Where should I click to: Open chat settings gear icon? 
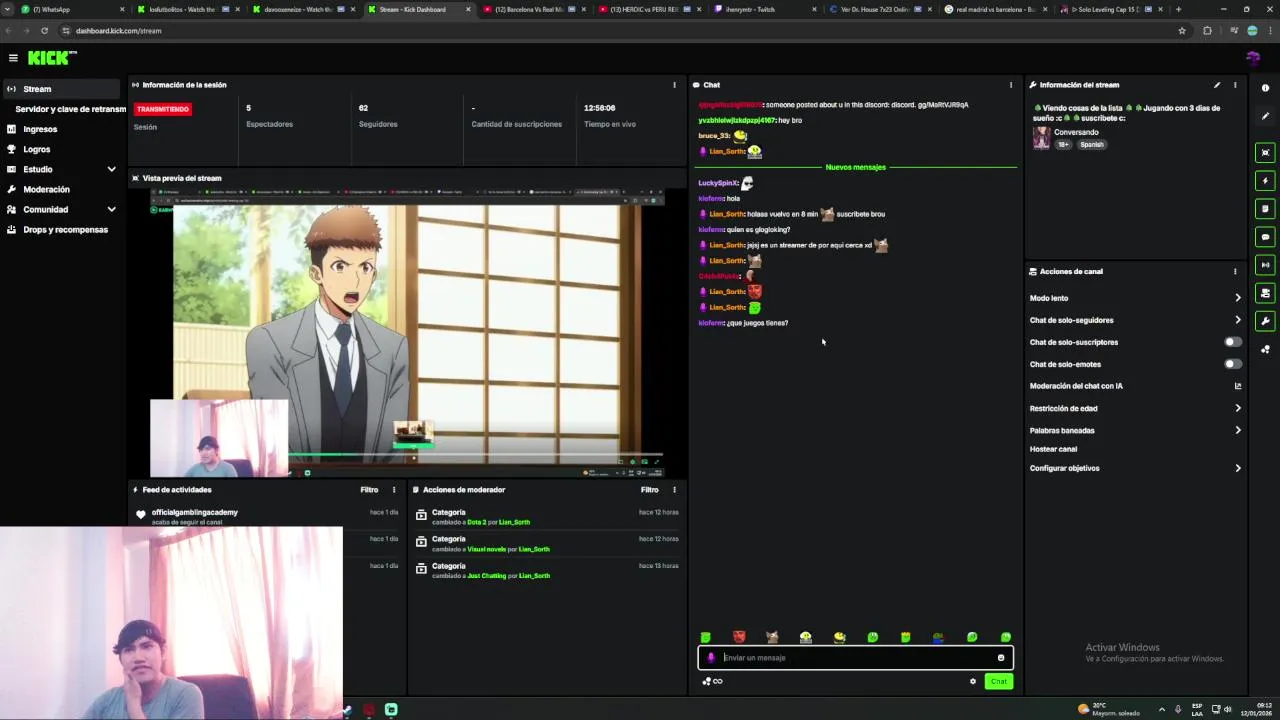[x=973, y=682]
